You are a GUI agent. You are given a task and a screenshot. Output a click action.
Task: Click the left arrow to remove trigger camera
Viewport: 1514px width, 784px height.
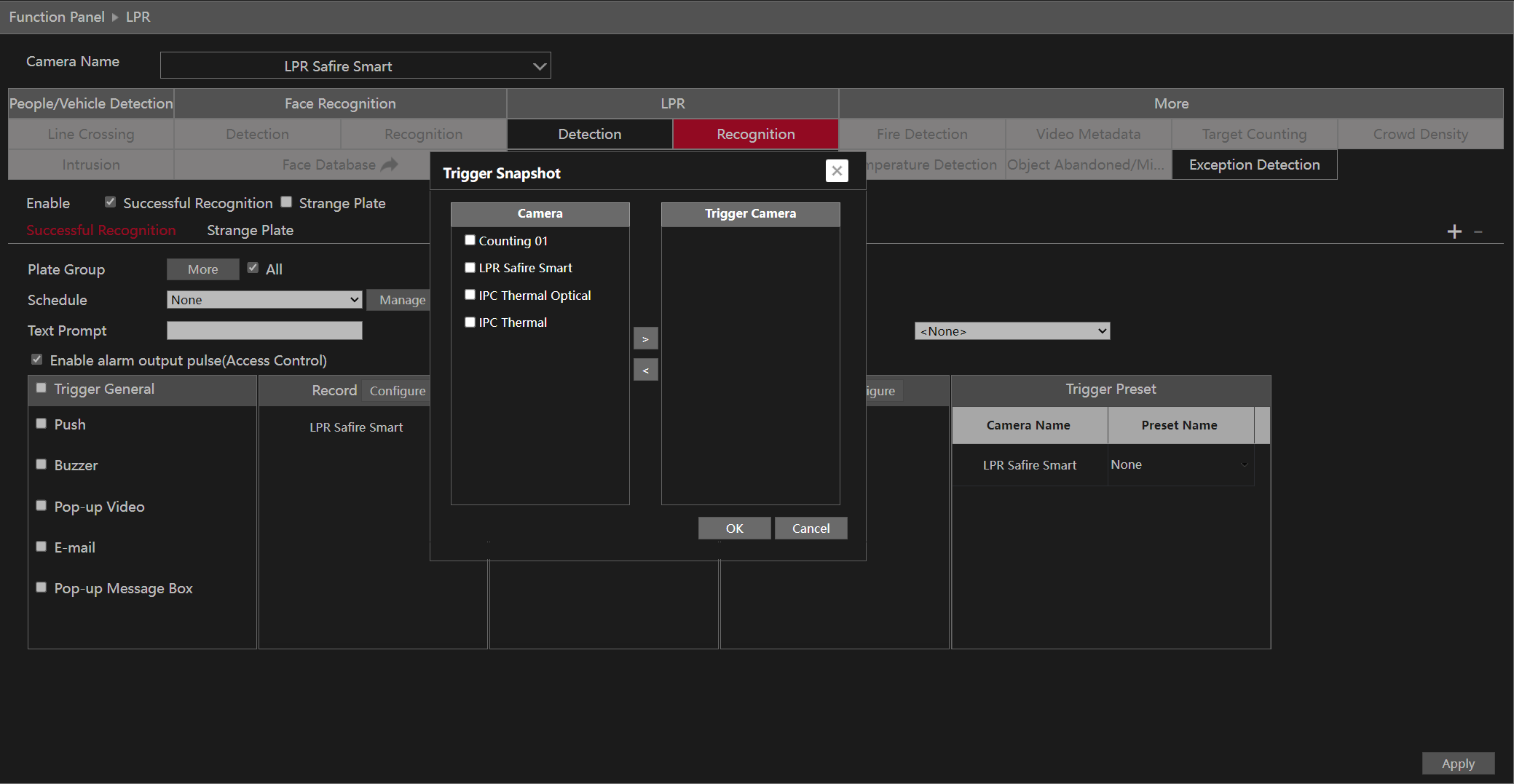tap(645, 371)
